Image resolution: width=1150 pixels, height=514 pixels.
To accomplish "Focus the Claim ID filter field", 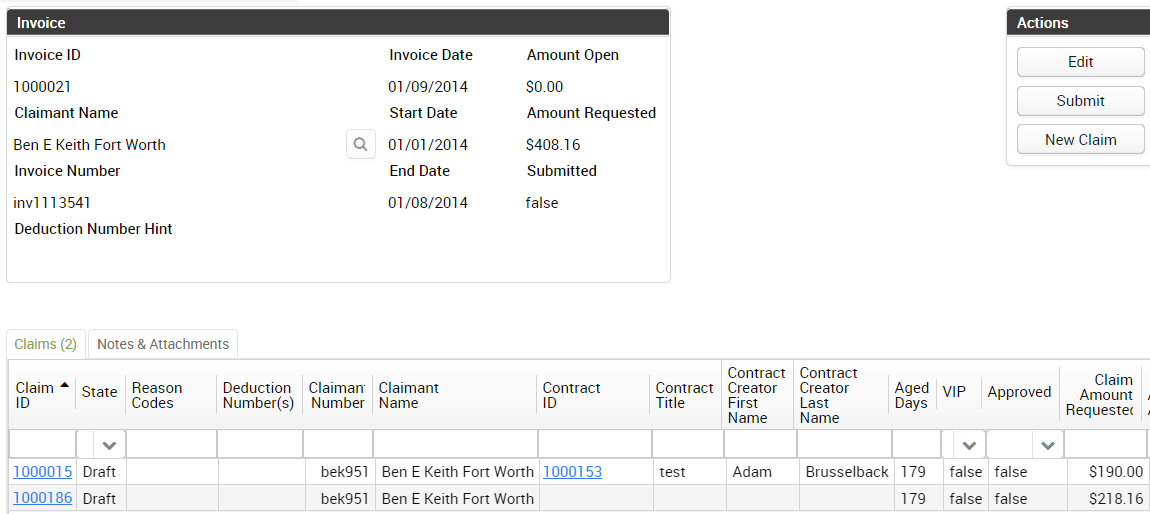I will point(42,445).
